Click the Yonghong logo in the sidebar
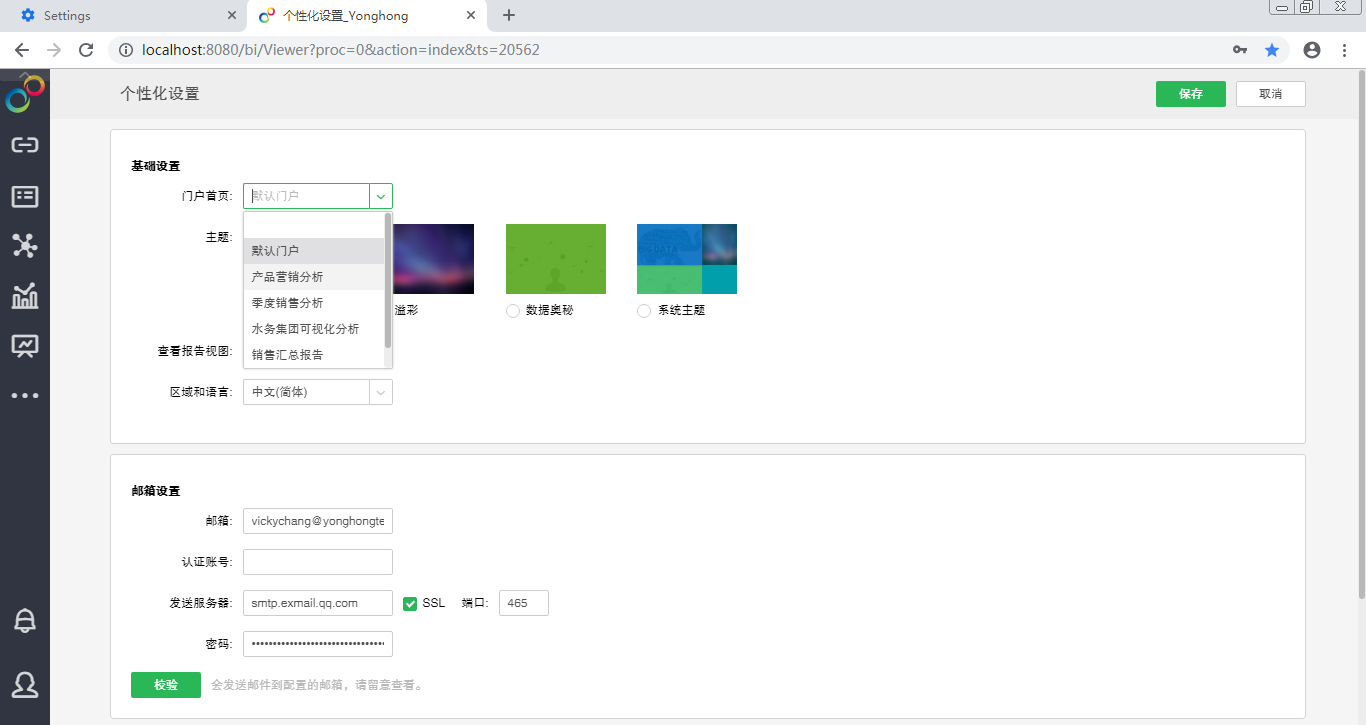The height and width of the screenshot is (725, 1366). 25,95
